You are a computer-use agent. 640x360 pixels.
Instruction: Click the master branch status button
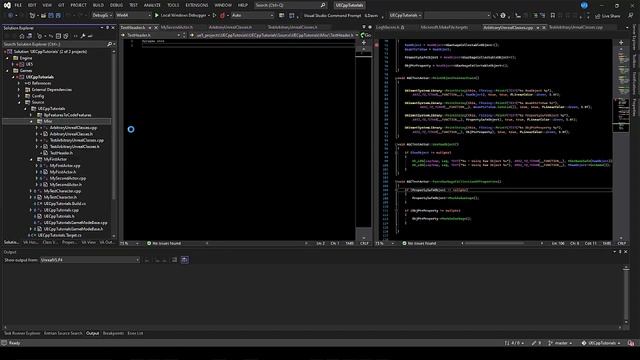560,343
